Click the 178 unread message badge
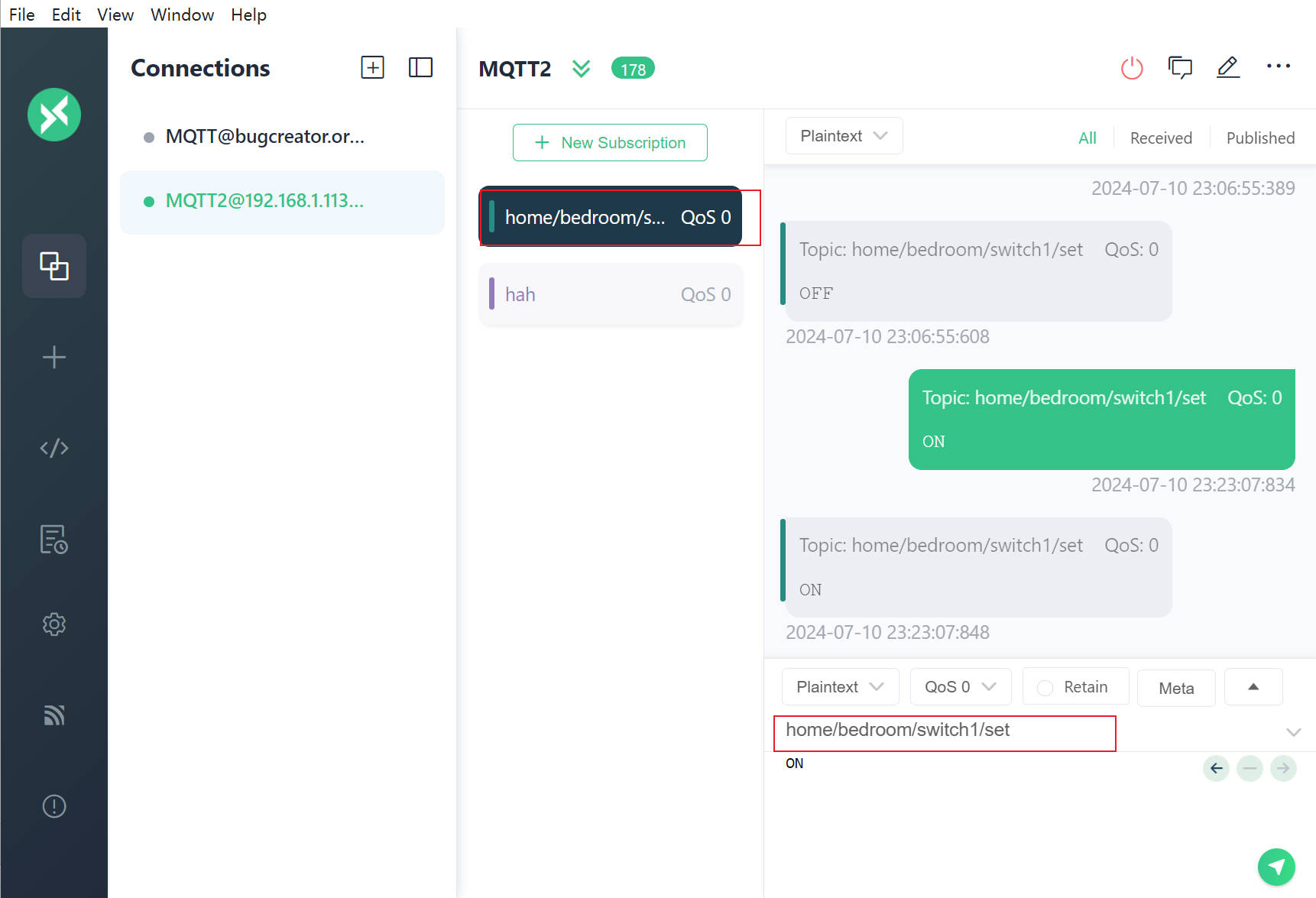 click(x=633, y=69)
